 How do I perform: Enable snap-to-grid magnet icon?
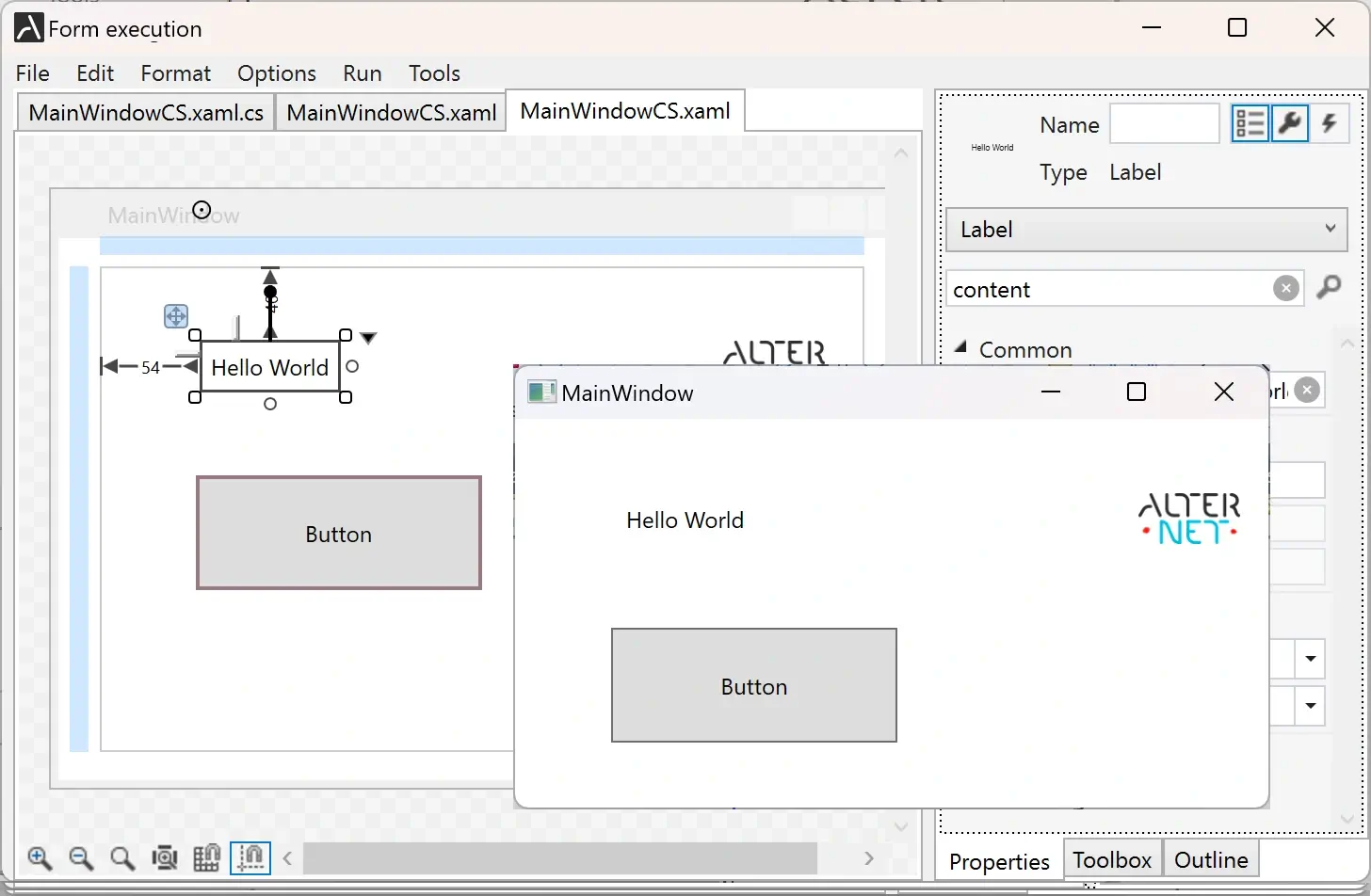[x=207, y=858]
